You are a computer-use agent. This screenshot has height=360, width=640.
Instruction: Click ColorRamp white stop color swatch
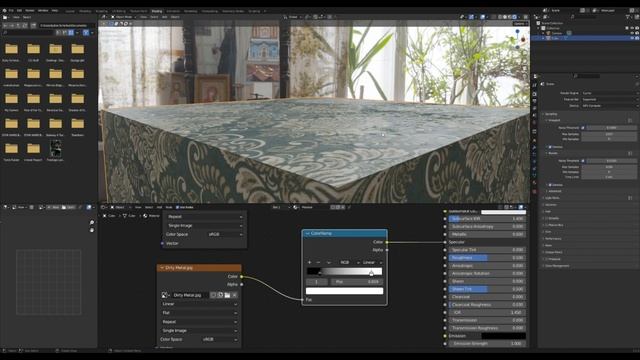(x=344, y=291)
